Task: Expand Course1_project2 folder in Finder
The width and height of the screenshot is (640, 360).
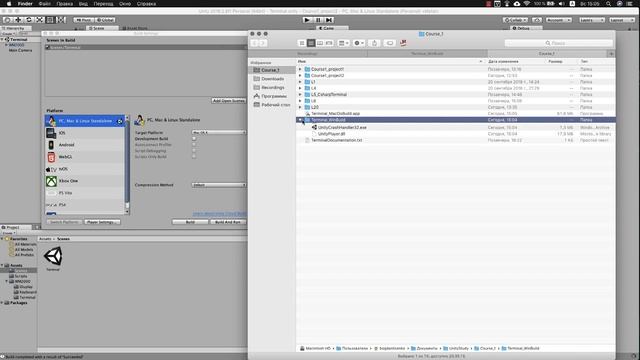Action: [x=300, y=76]
